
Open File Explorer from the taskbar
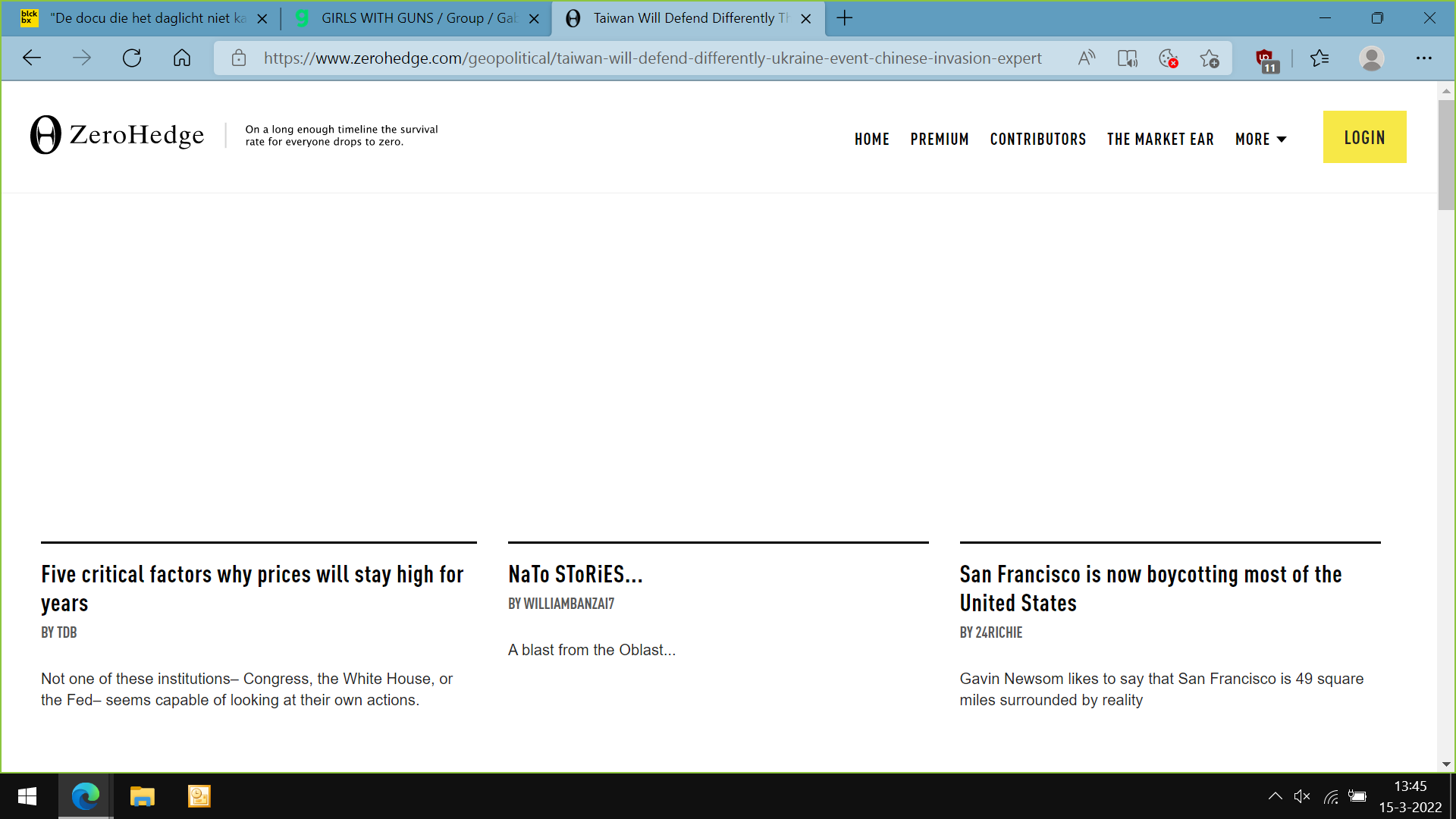tap(142, 796)
